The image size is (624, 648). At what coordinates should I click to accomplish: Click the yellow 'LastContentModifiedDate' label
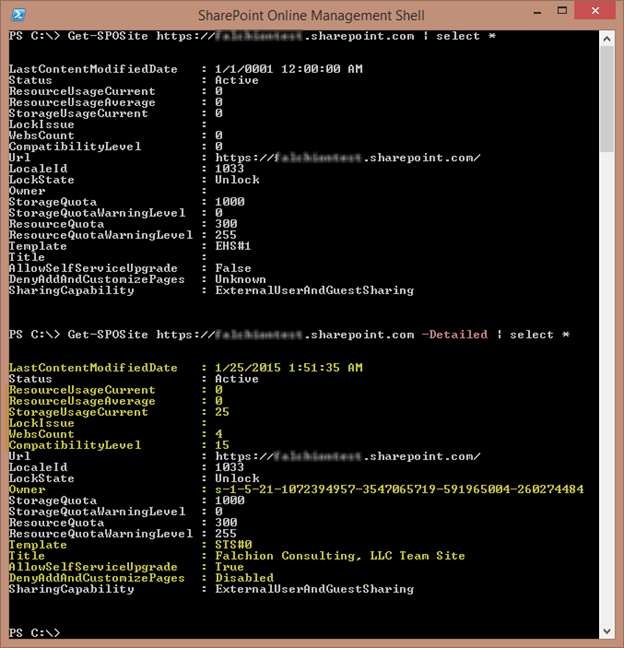pos(93,368)
